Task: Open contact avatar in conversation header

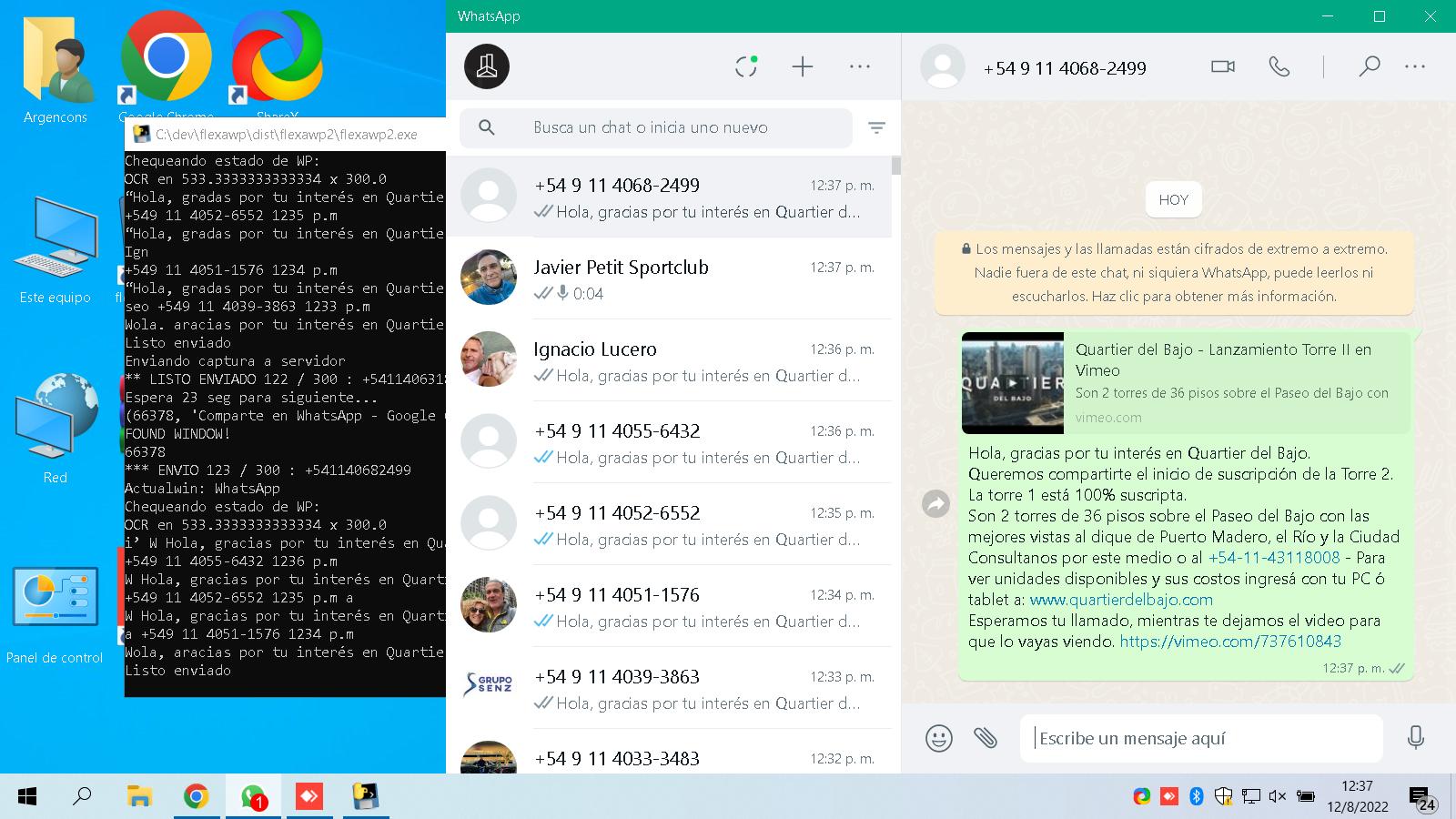Action: (x=943, y=66)
